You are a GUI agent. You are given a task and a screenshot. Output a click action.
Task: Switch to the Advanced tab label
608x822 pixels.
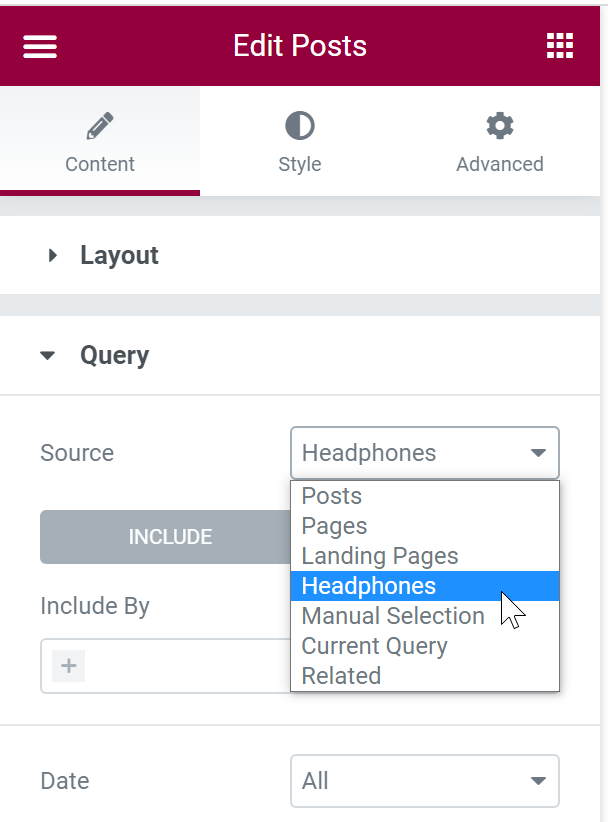[500, 164]
